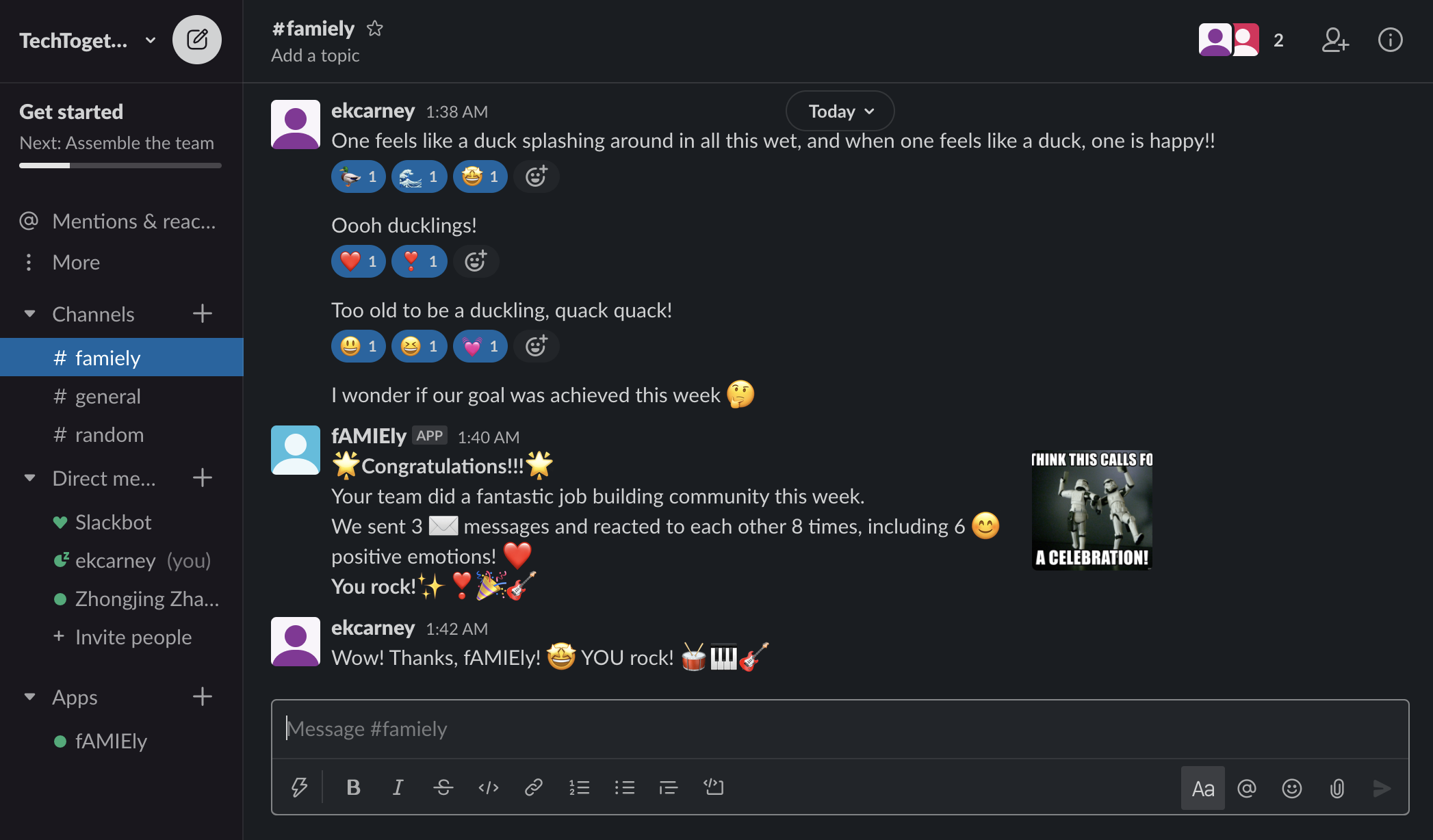Toggle the Aa formatting toolbar button

click(1202, 789)
